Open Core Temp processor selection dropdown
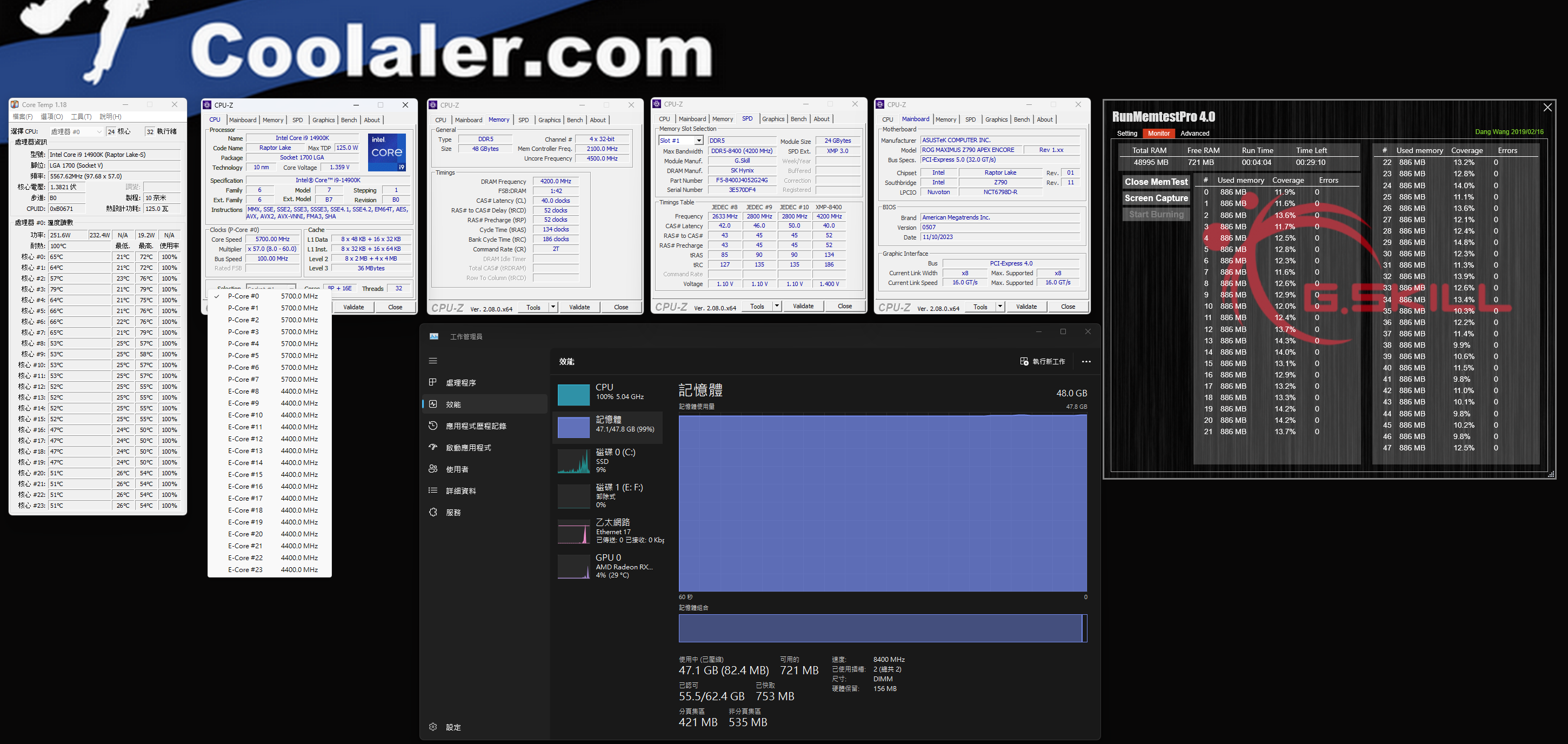Screen dimensions: 1568x744 (76, 131)
